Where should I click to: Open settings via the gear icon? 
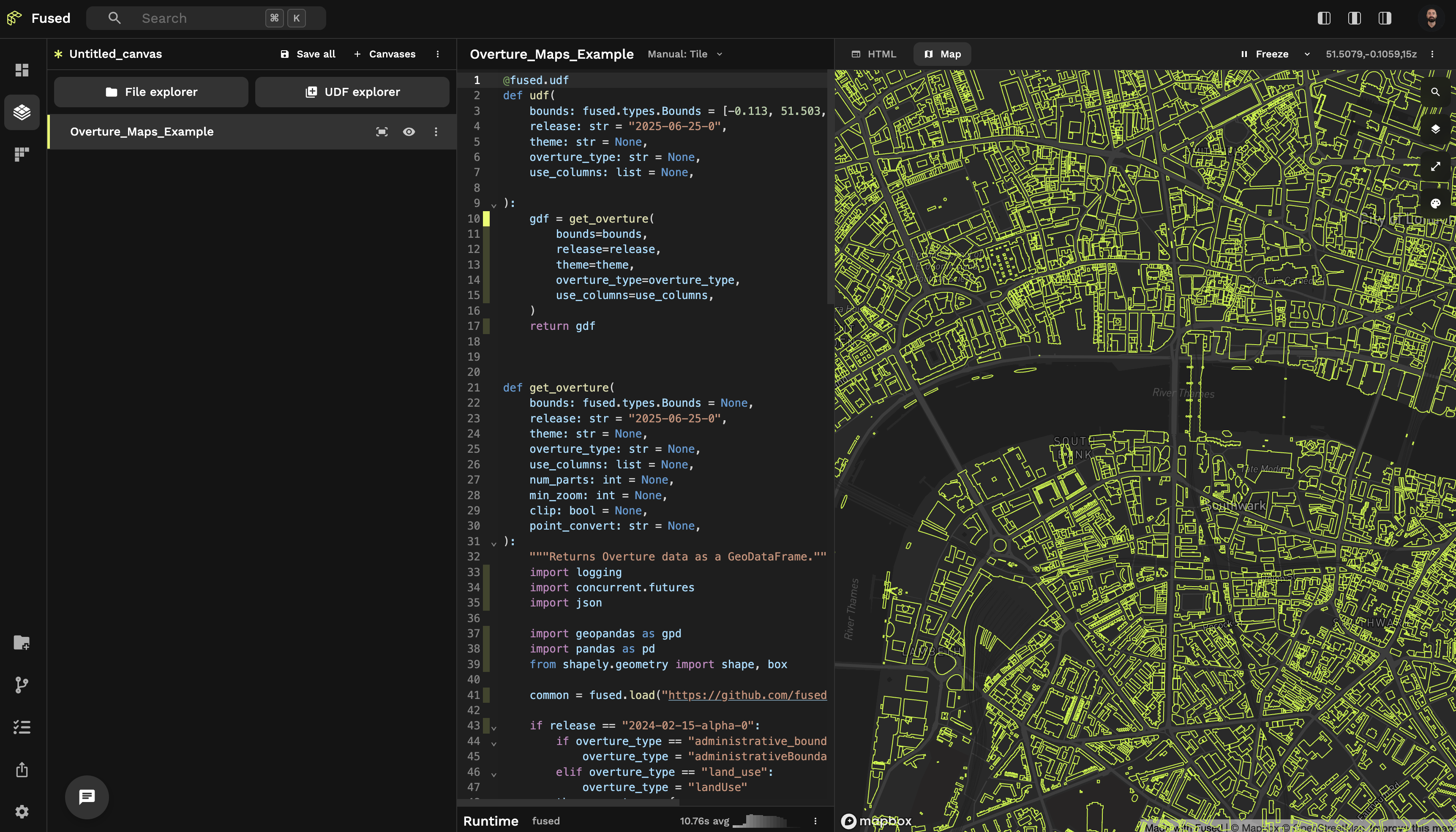pos(22,811)
